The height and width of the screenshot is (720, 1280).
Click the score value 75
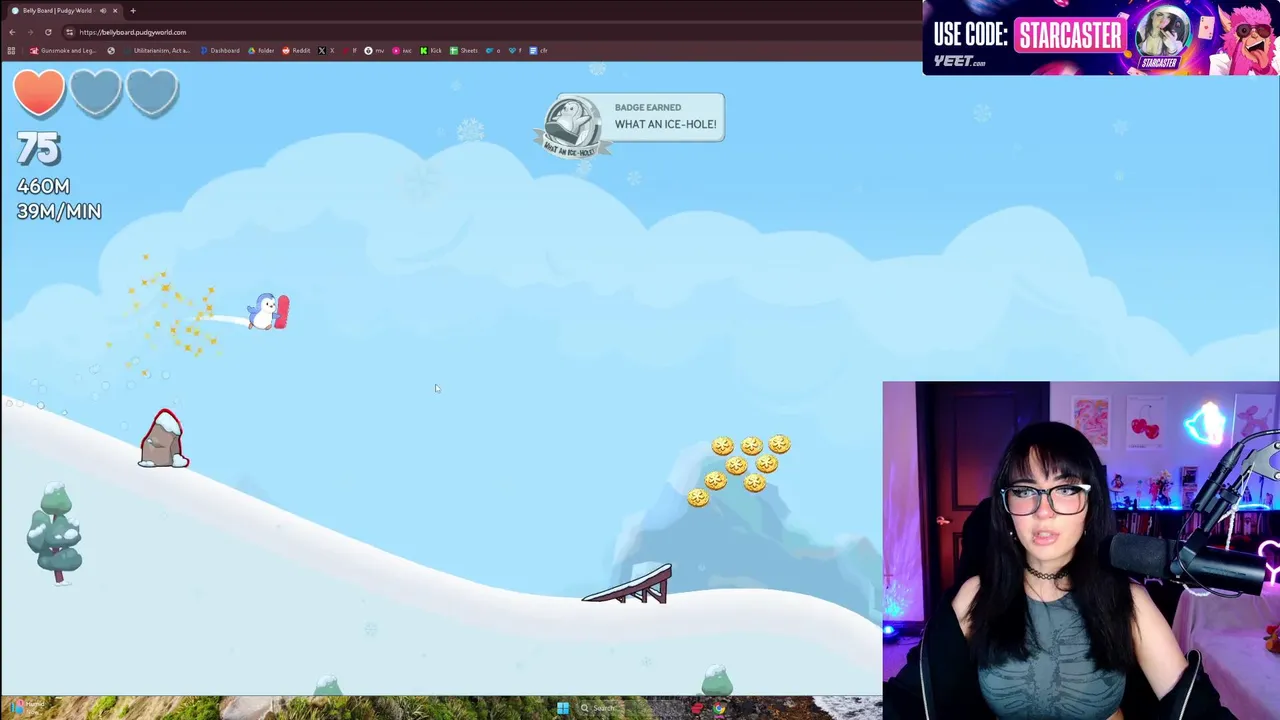[x=38, y=150]
